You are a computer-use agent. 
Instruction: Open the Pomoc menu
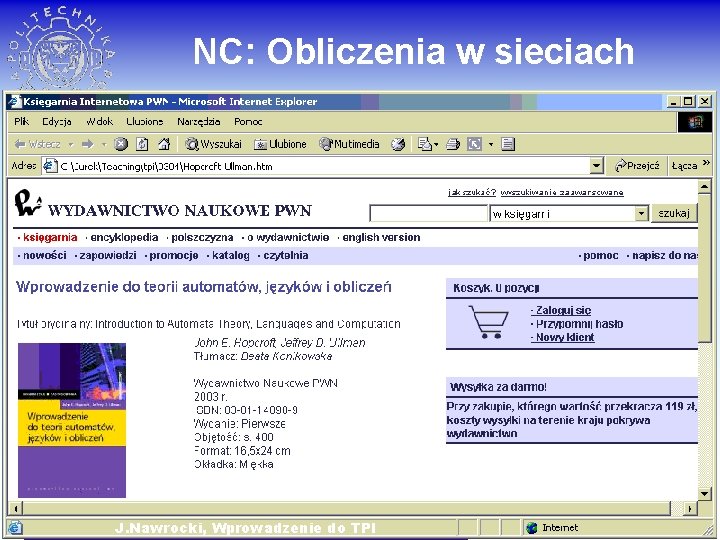click(248, 122)
